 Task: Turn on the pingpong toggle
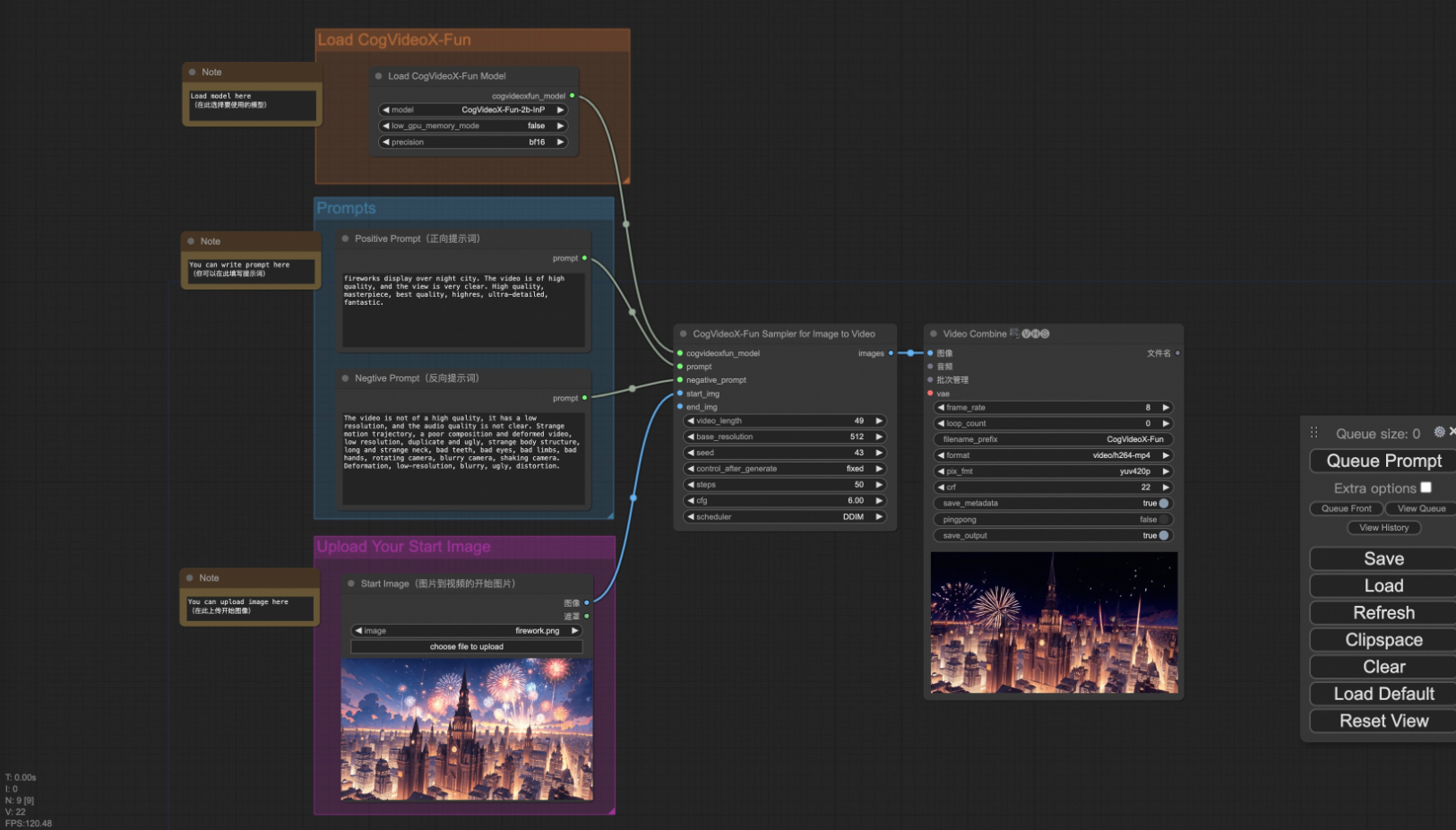(x=1163, y=520)
